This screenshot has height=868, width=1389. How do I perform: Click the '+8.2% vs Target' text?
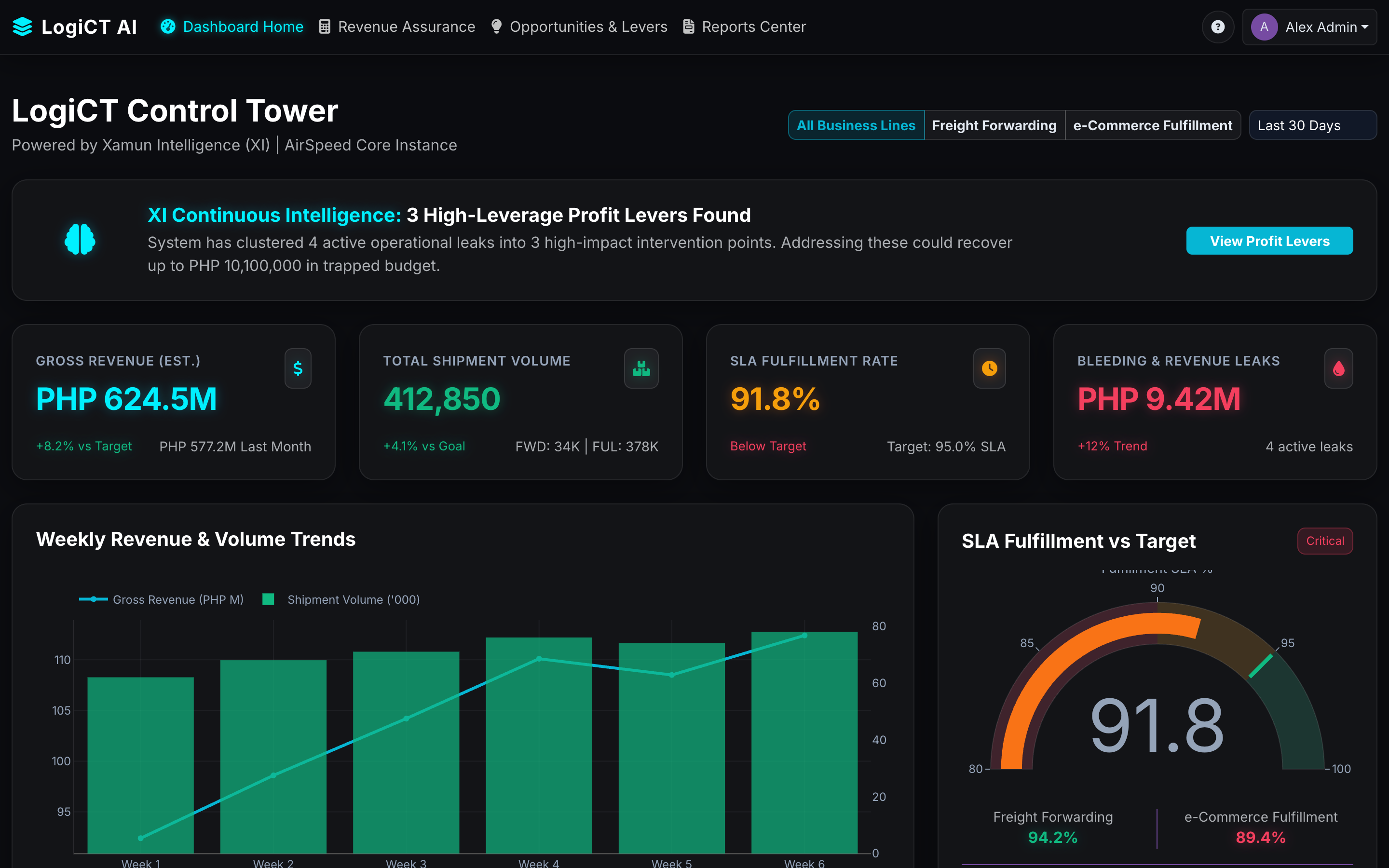point(84,446)
